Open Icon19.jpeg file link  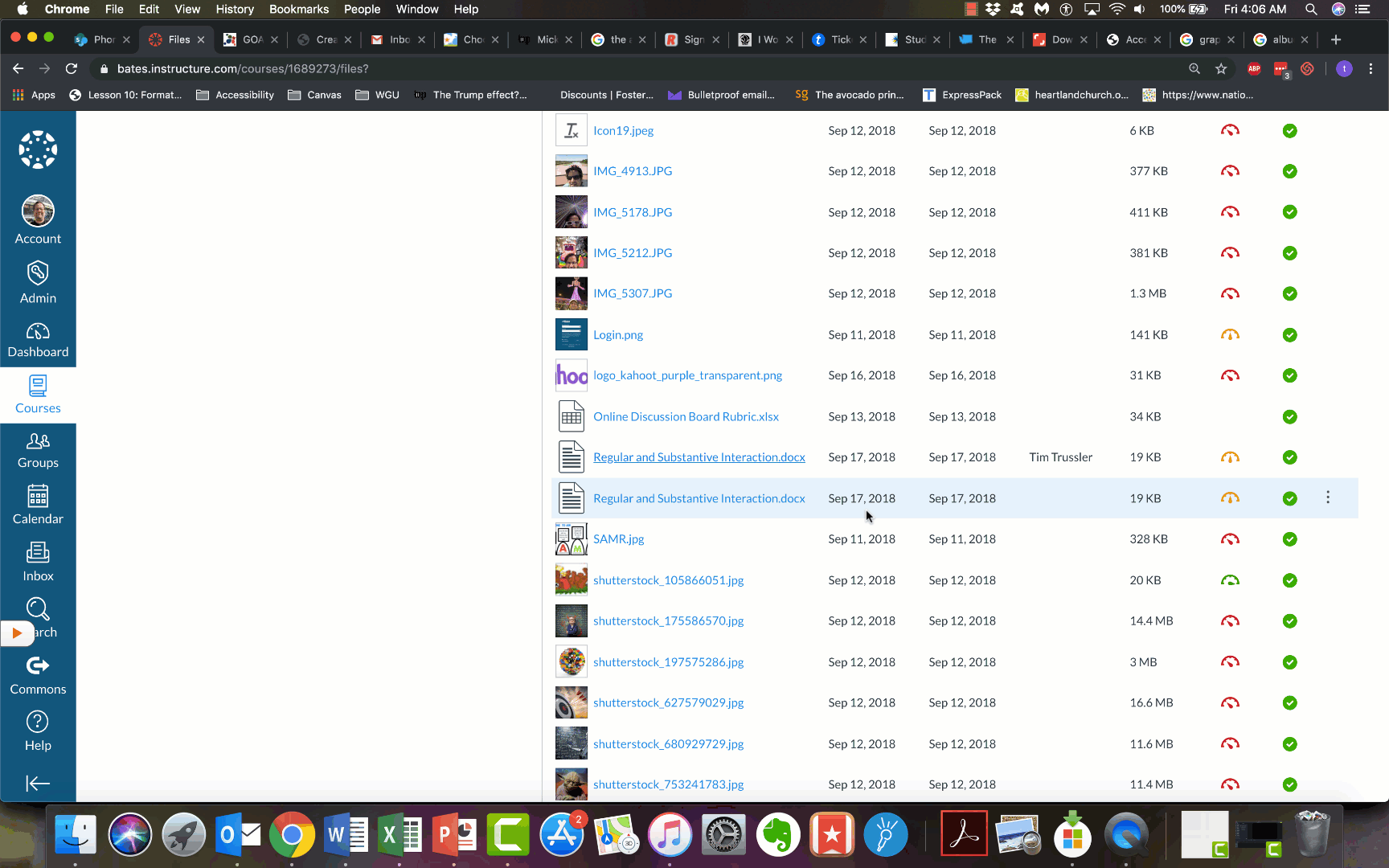coord(623,130)
